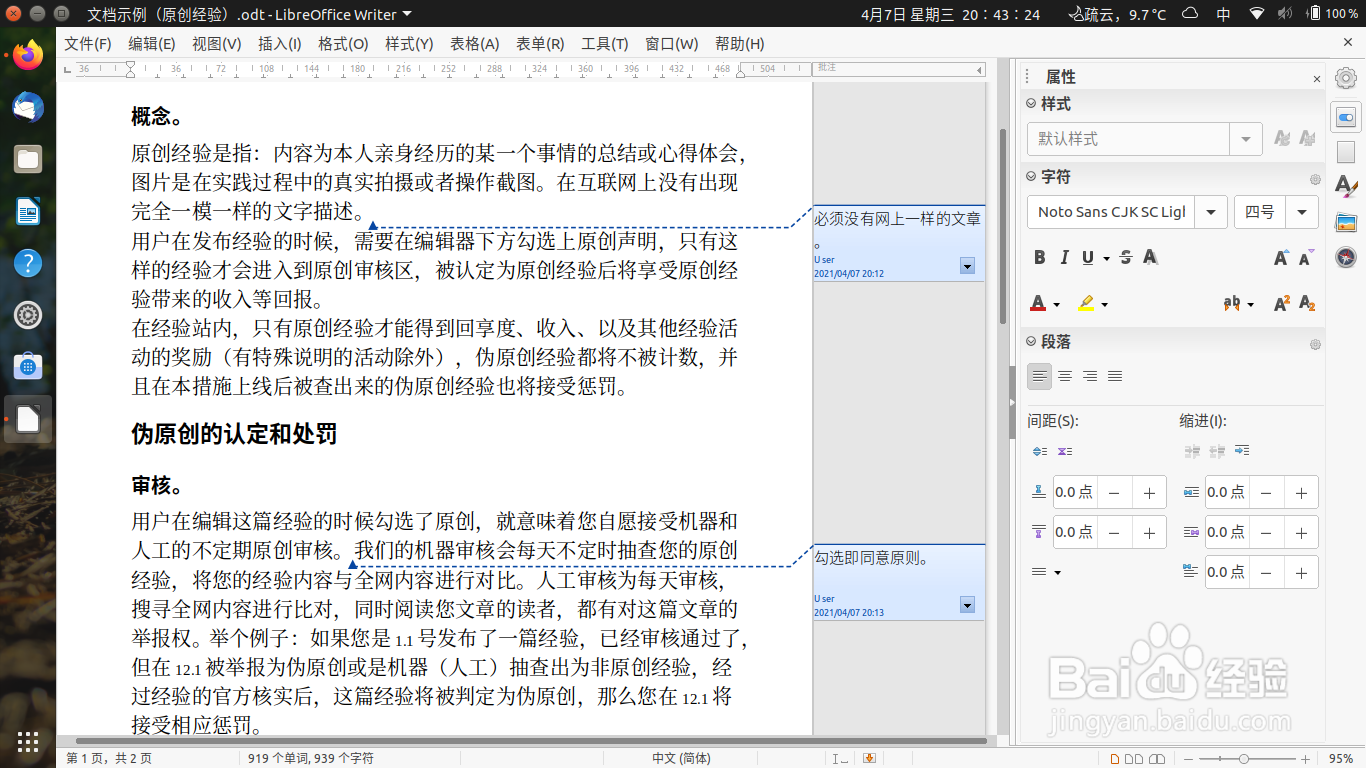Open the paragraph style dropdown showing 默认样式

click(x=1244, y=139)
